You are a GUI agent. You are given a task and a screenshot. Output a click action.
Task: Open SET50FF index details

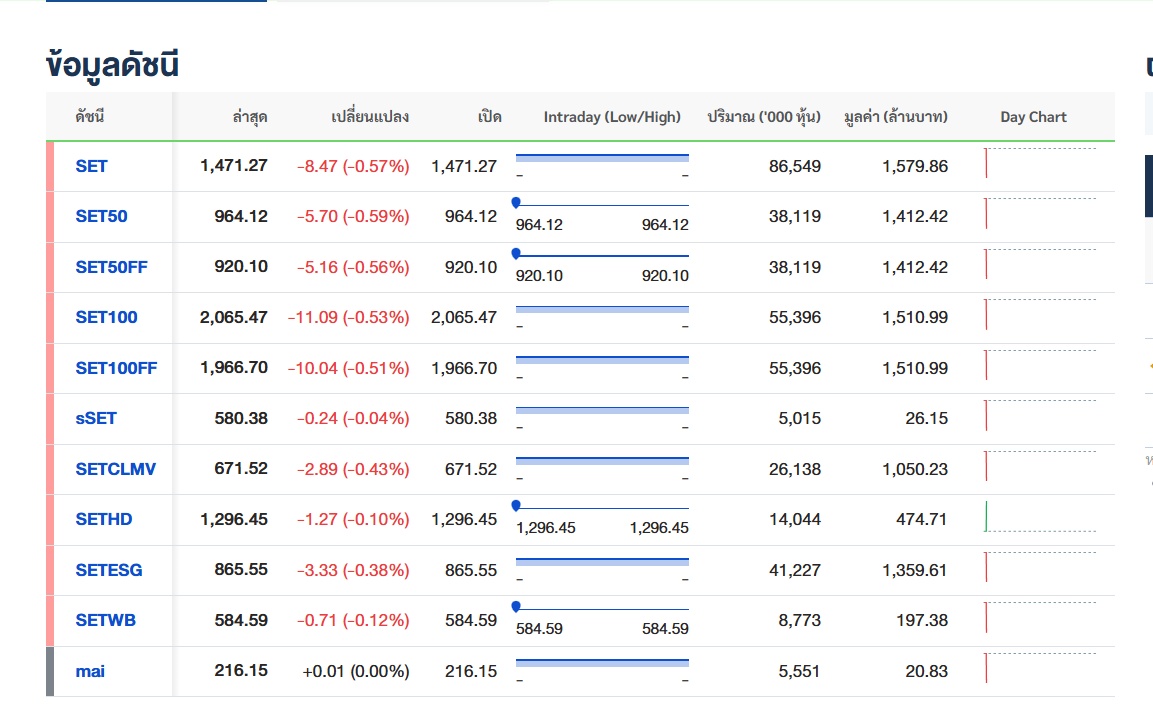click(111, 267)
